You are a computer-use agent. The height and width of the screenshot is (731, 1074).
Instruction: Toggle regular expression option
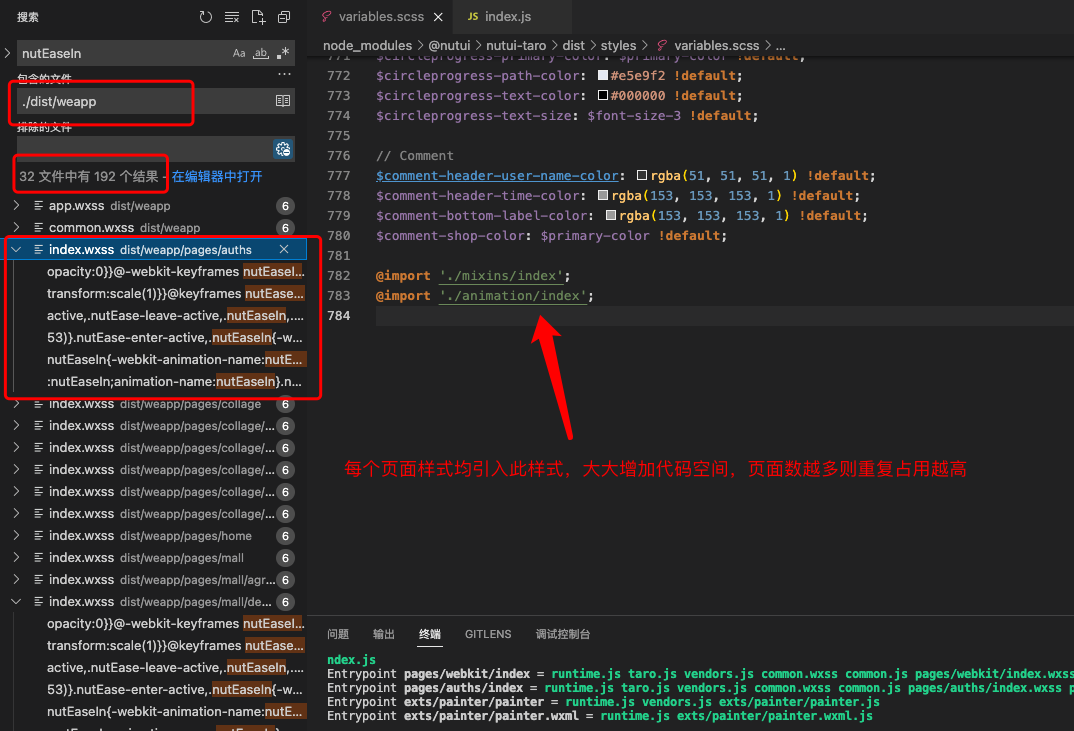(283, 53)
